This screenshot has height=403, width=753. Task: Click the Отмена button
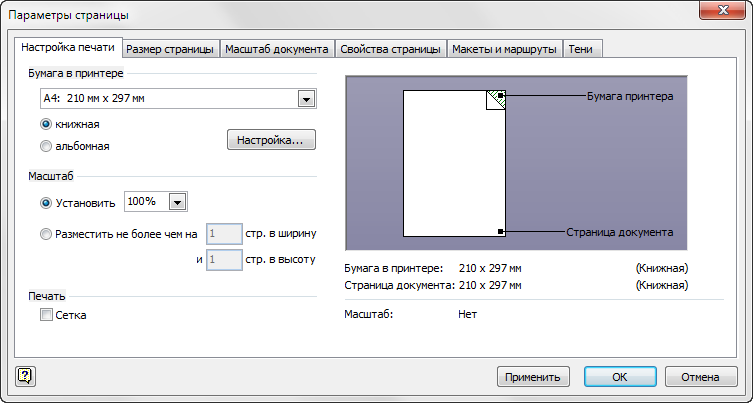tap(701, 377)
